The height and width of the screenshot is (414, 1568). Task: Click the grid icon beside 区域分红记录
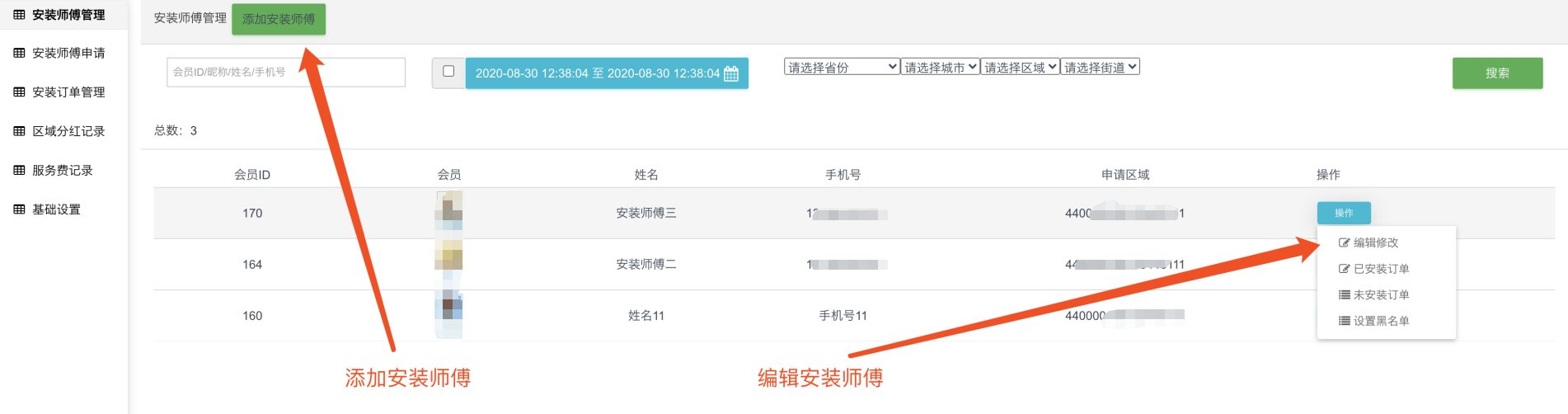pos(19,131)
